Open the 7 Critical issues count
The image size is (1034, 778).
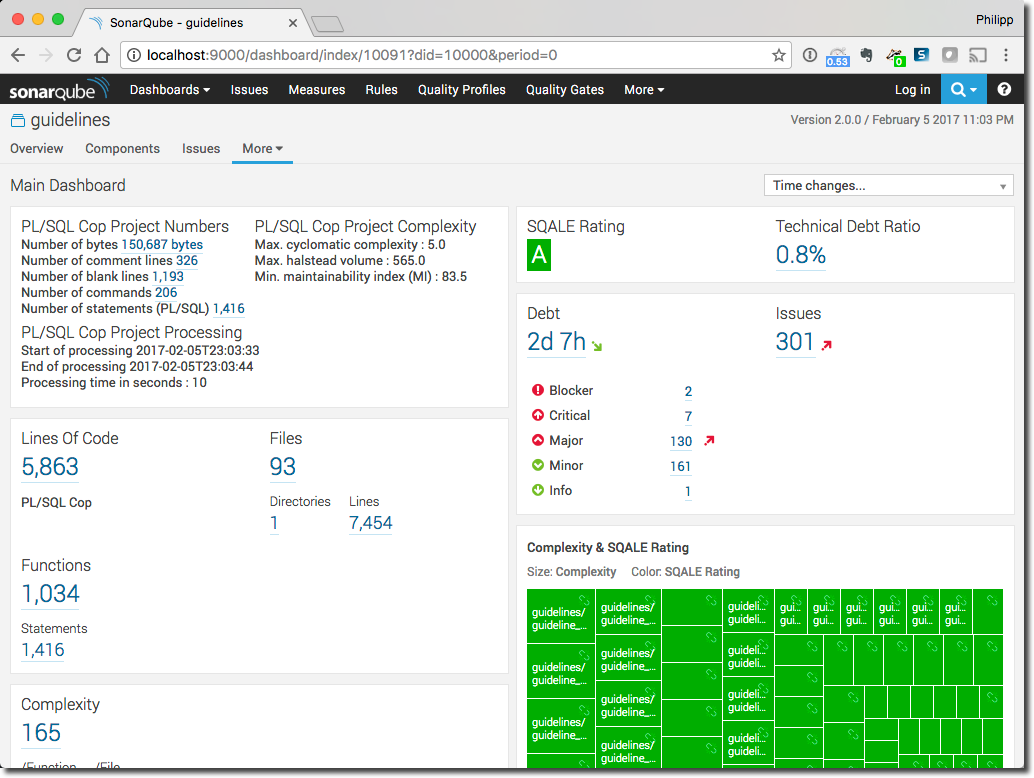[688, 417]
